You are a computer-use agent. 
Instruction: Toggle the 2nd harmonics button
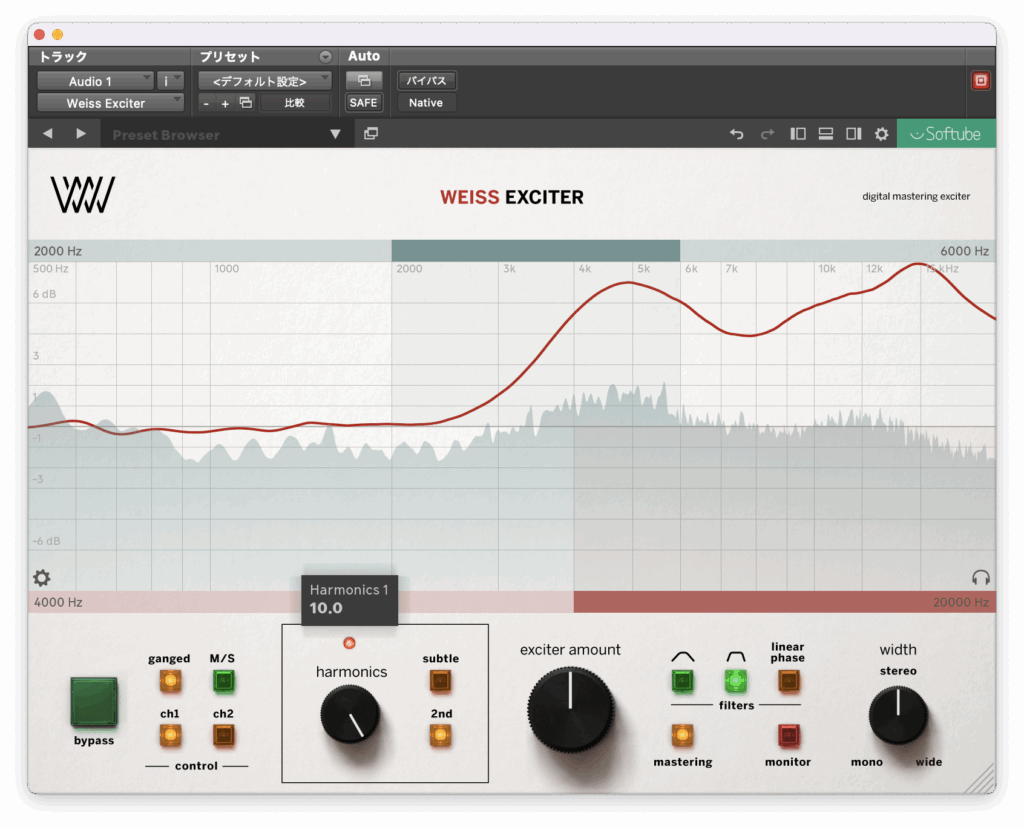point(441,736)
